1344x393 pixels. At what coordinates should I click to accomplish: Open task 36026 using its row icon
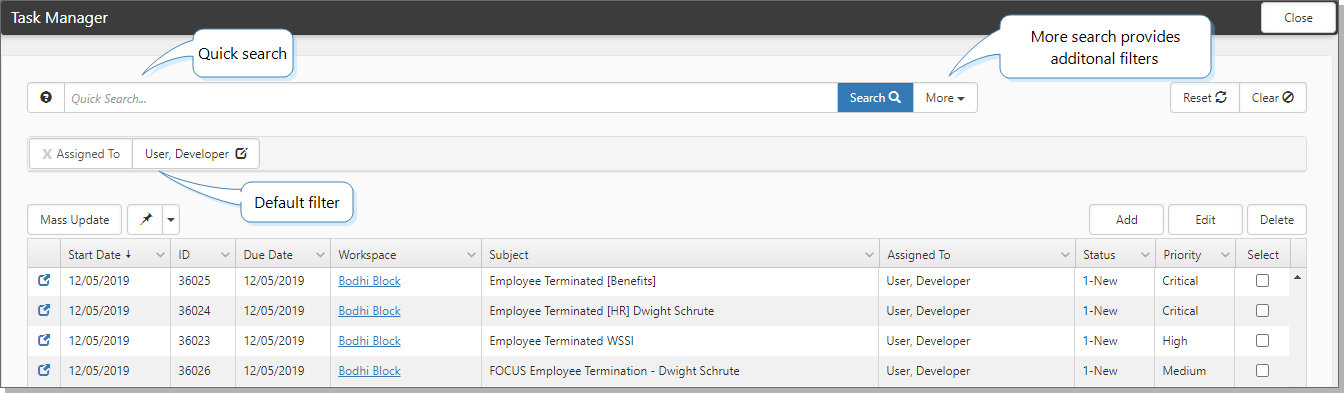coord(44,371)
